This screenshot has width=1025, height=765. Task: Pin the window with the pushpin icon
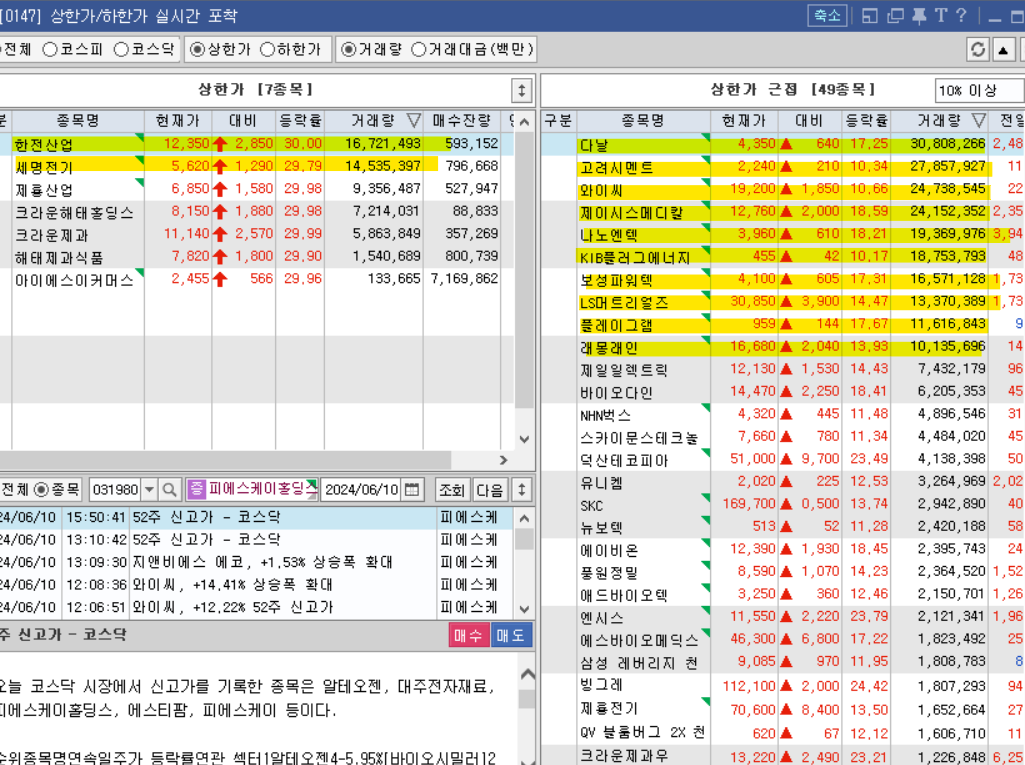click(x=919, y=16)
